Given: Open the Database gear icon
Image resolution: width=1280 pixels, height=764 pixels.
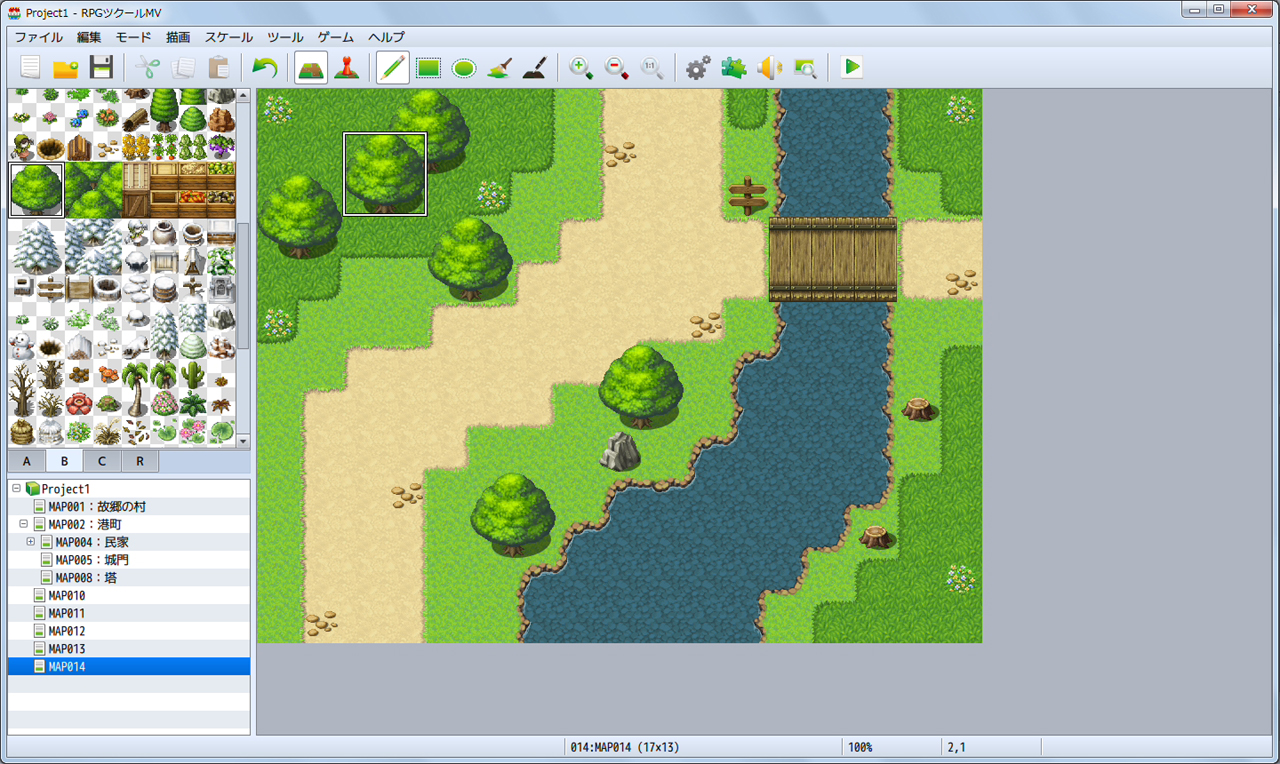Looking at the screenshot, I should click(698, 67).
